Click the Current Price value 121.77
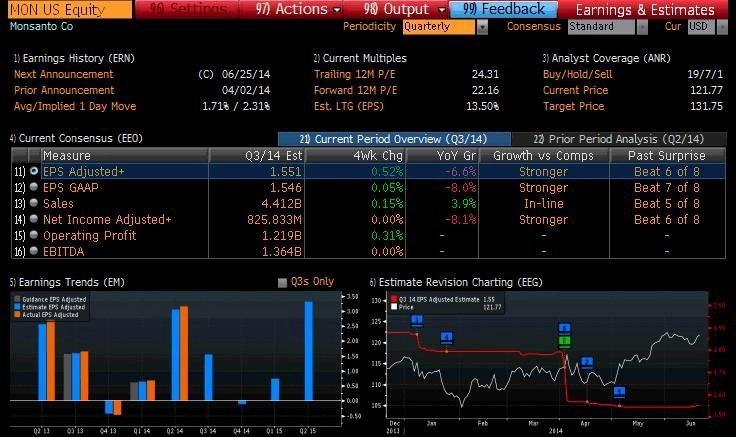Screen dimensions: 736x437 click(x=706, y=90)
